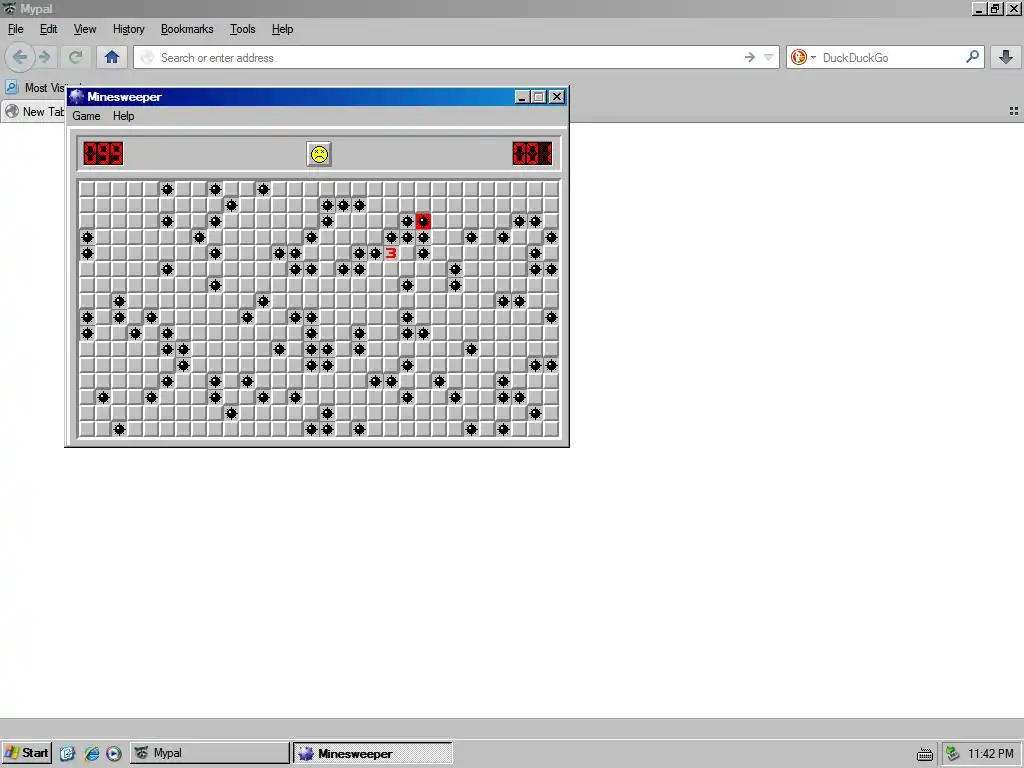This screenshot has height=768, width=1024.
Task: Click the Reload page button
Action: click(76, 57)
